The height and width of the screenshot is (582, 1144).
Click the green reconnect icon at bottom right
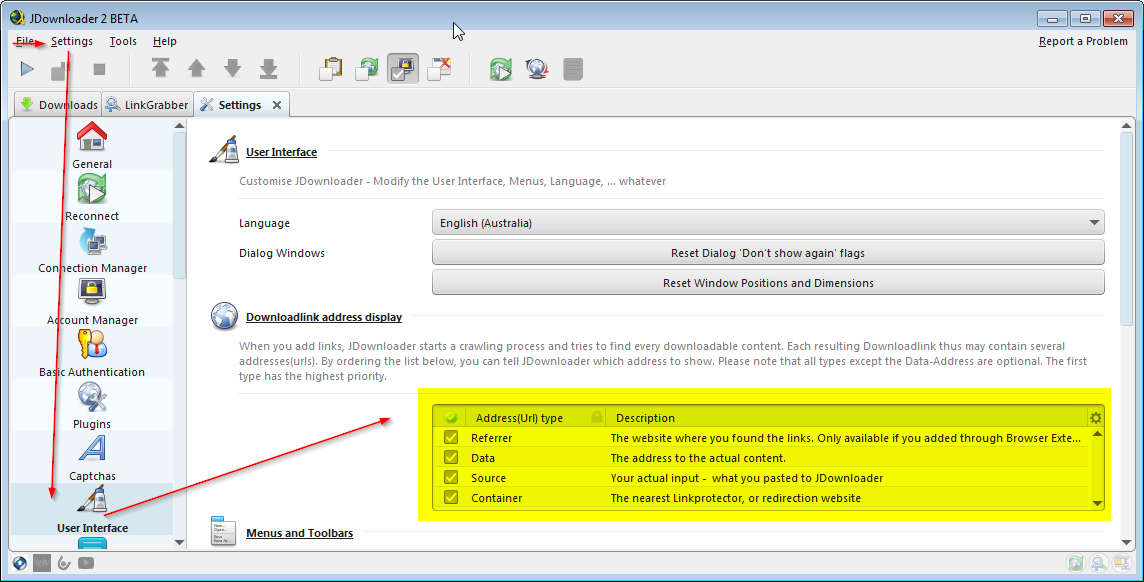pos(1075,562)
